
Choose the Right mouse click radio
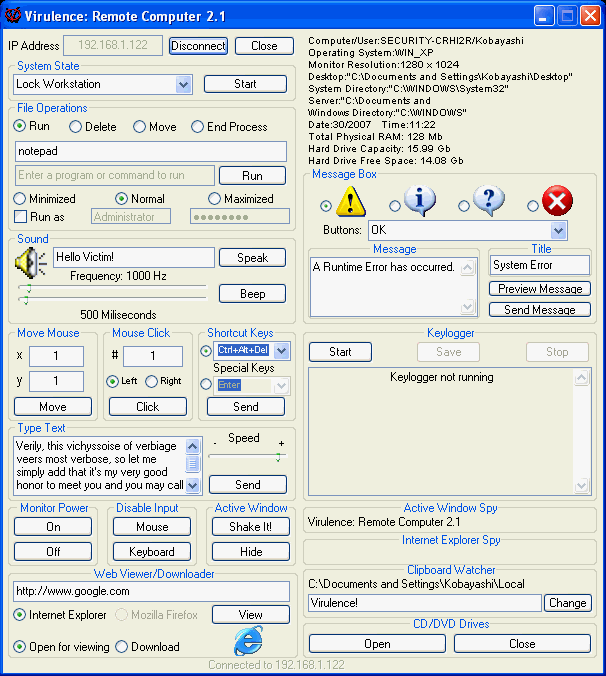pos(152,381)
